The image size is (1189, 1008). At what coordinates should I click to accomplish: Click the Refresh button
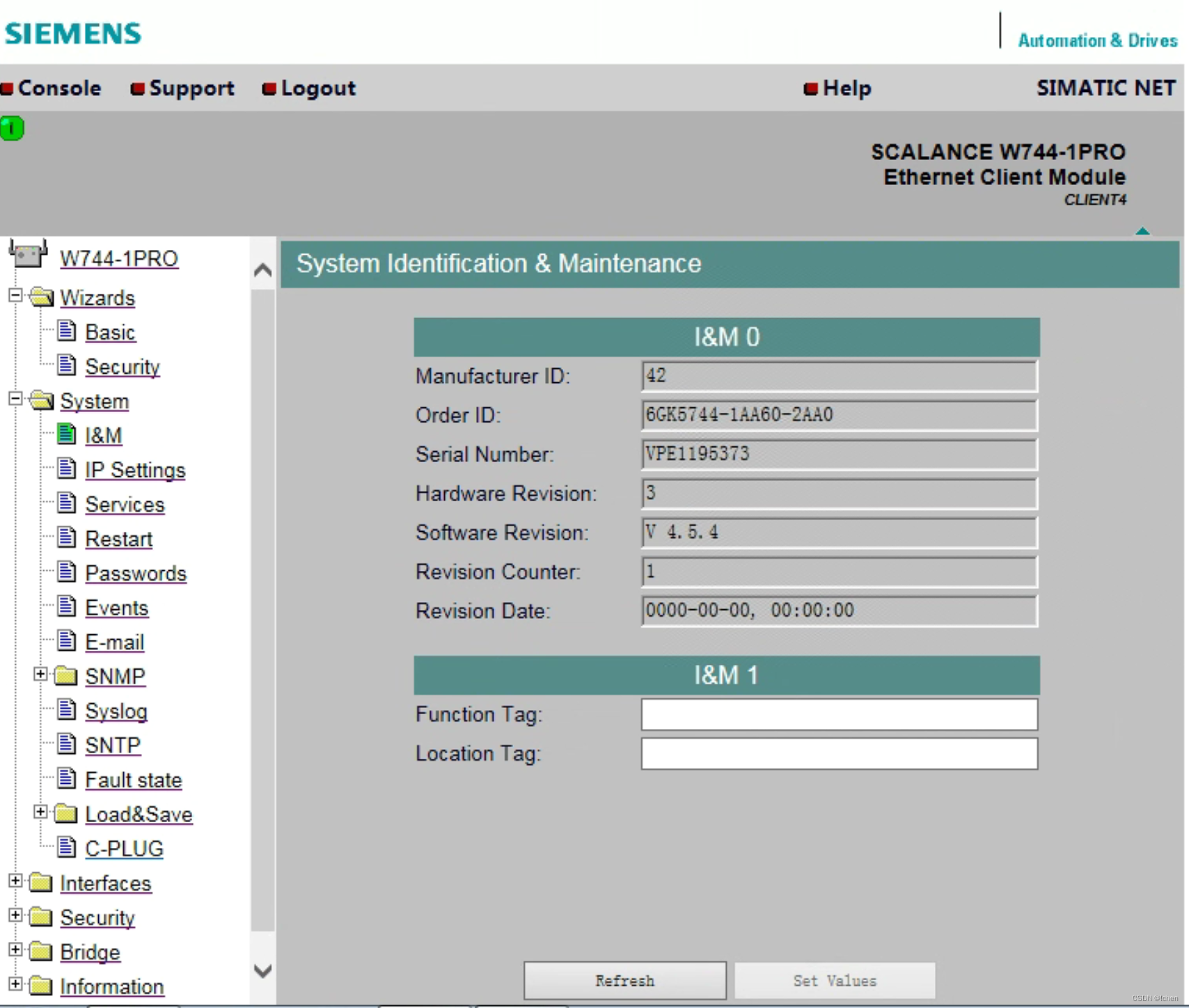625,981
